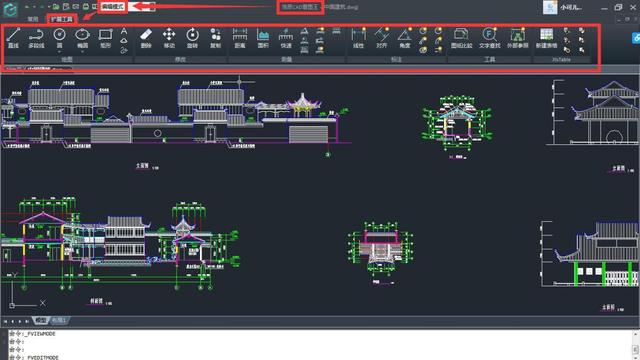Activate the 删除 (Erase) tool

click(146, 38)
